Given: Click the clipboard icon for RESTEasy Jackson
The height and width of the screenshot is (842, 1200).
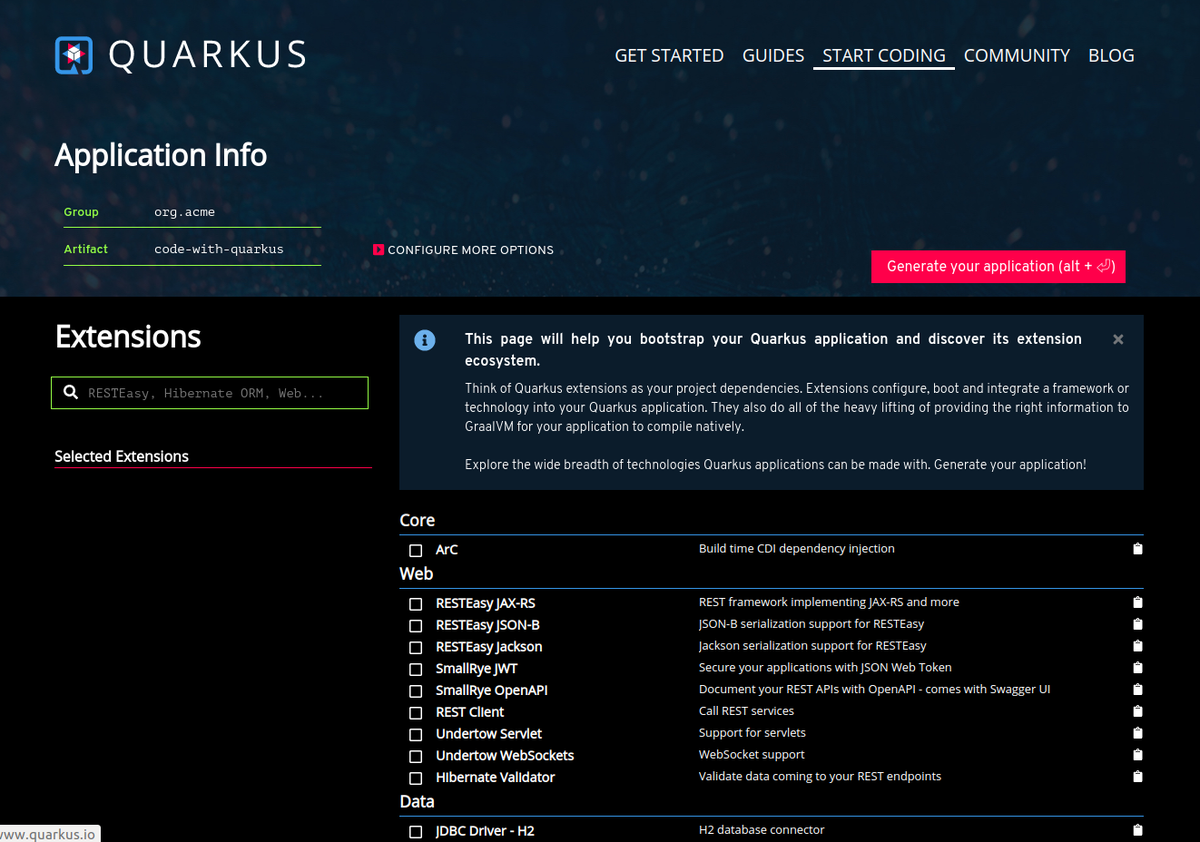Looking at the screenshot, I should pos(1137,646).
